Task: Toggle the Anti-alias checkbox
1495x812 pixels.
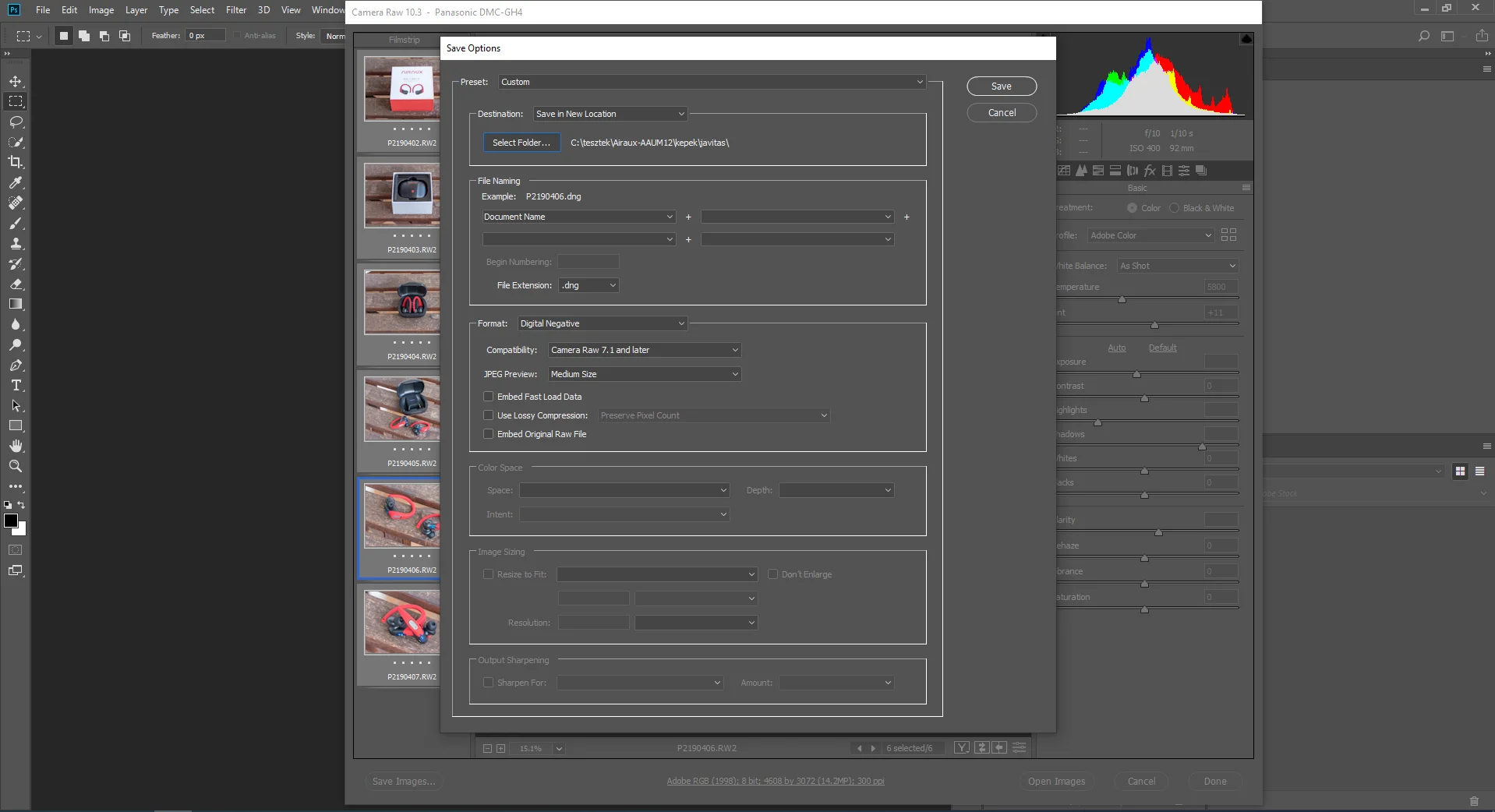Action: (237, 36)
